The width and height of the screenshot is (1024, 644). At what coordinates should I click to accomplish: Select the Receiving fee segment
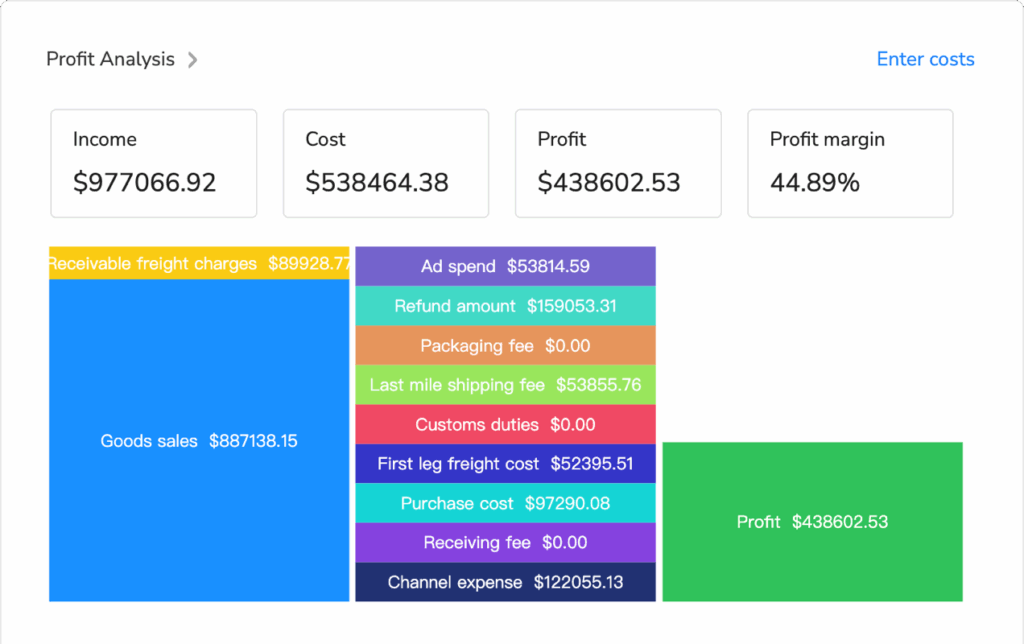(505, 543)
